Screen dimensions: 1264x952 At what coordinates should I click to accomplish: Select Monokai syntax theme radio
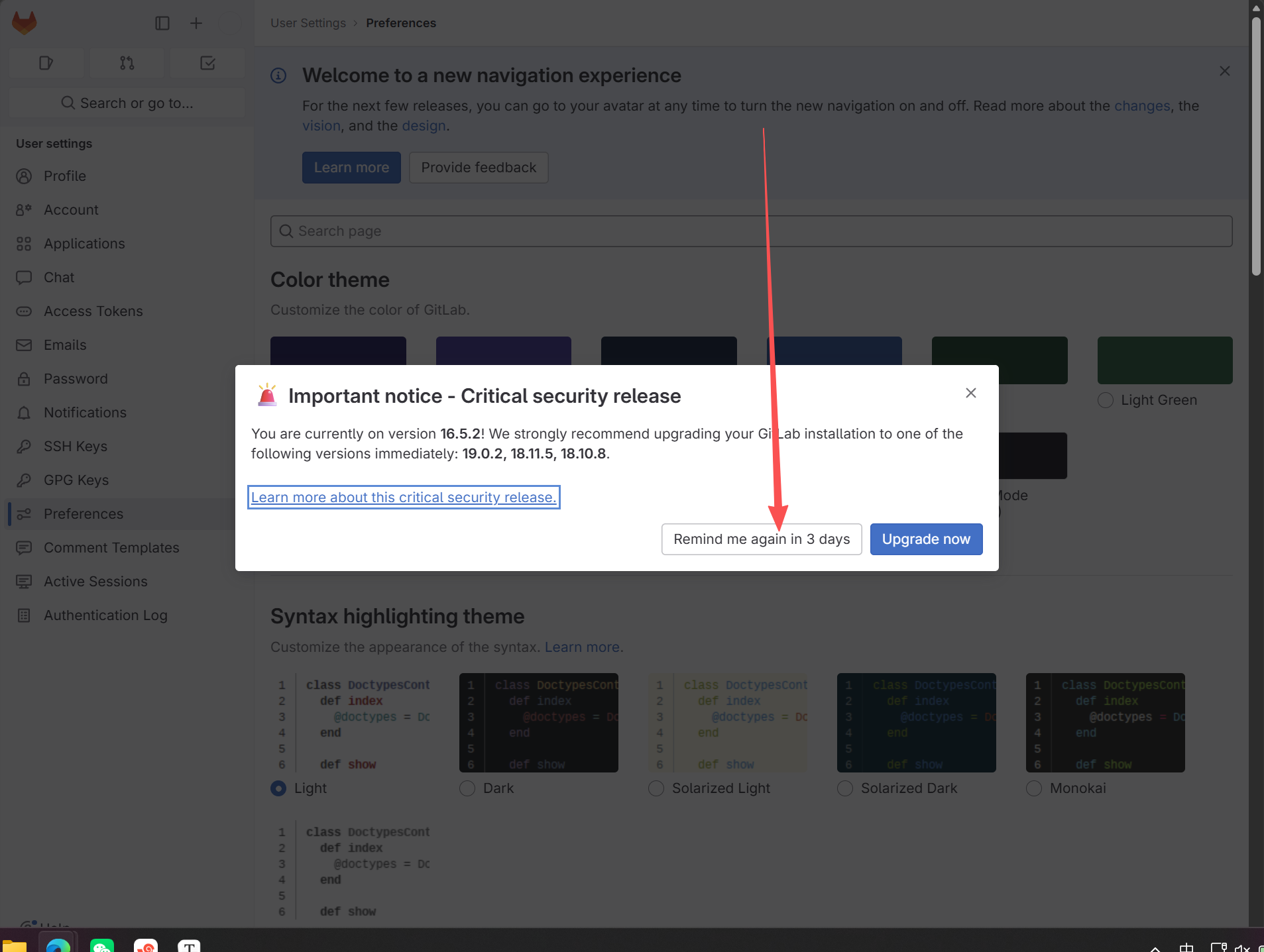(x=1034, y=788)
